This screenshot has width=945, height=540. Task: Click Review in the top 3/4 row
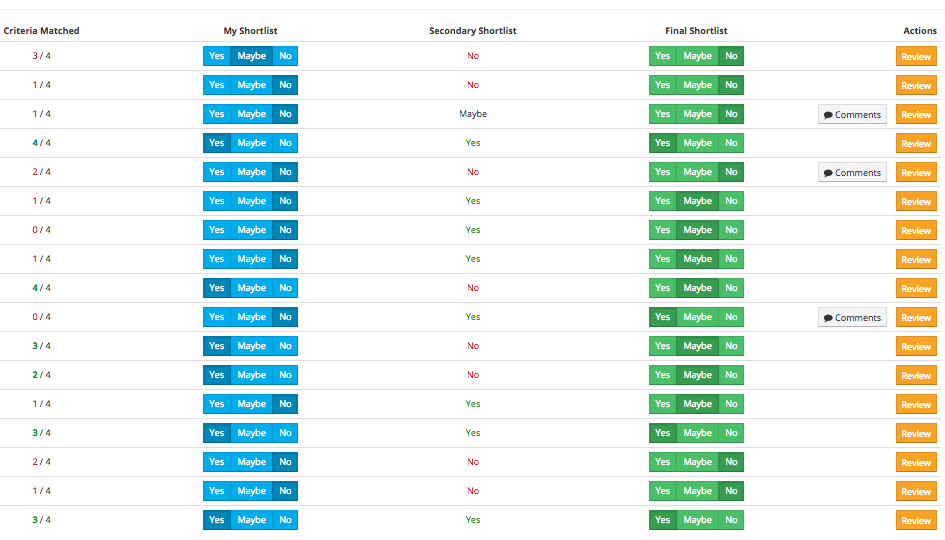click(x=916, y=57)
